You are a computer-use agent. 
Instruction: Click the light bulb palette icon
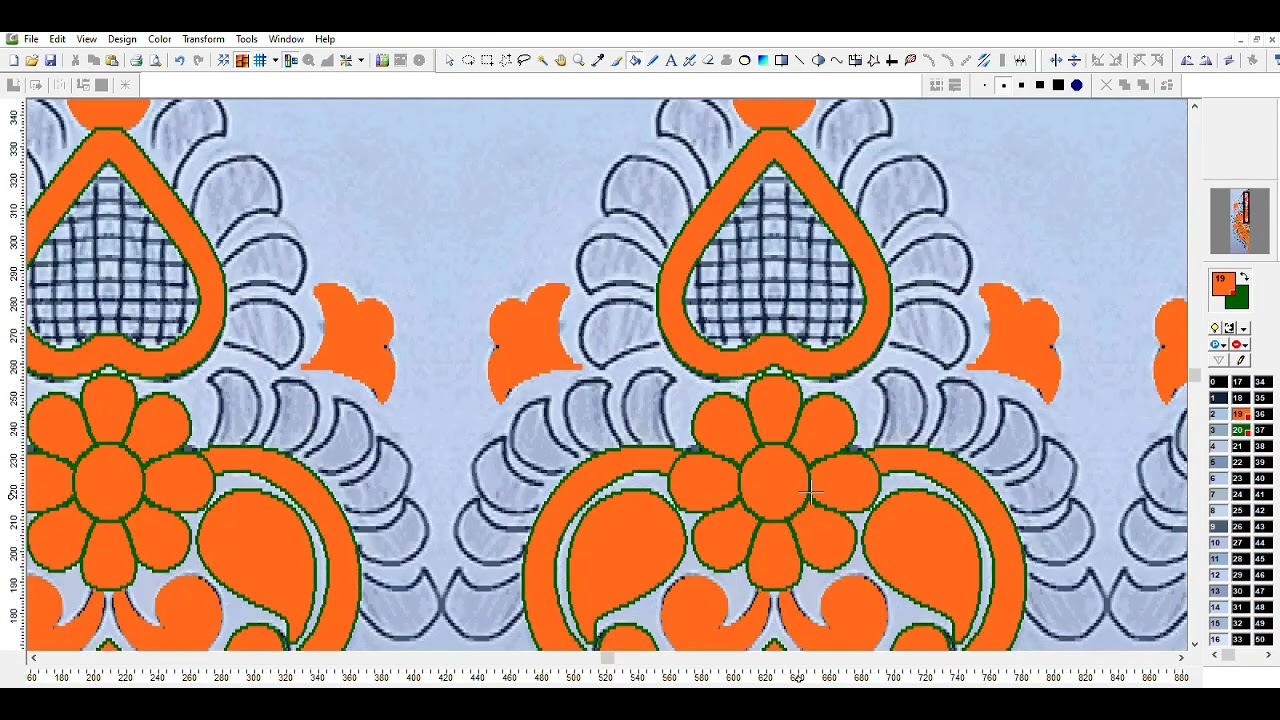[x=1215, y=328]
